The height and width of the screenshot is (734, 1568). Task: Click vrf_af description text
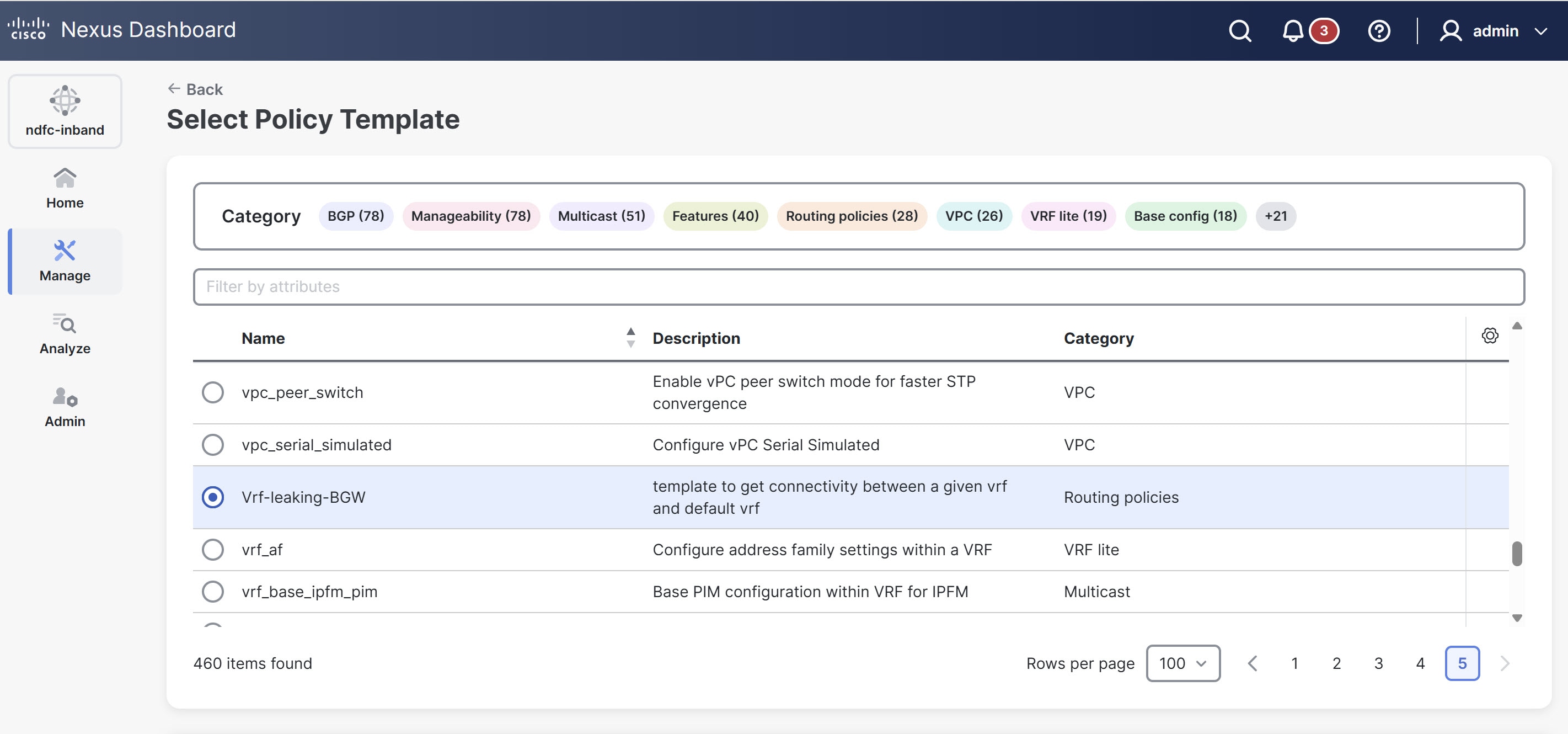point(822,550)
